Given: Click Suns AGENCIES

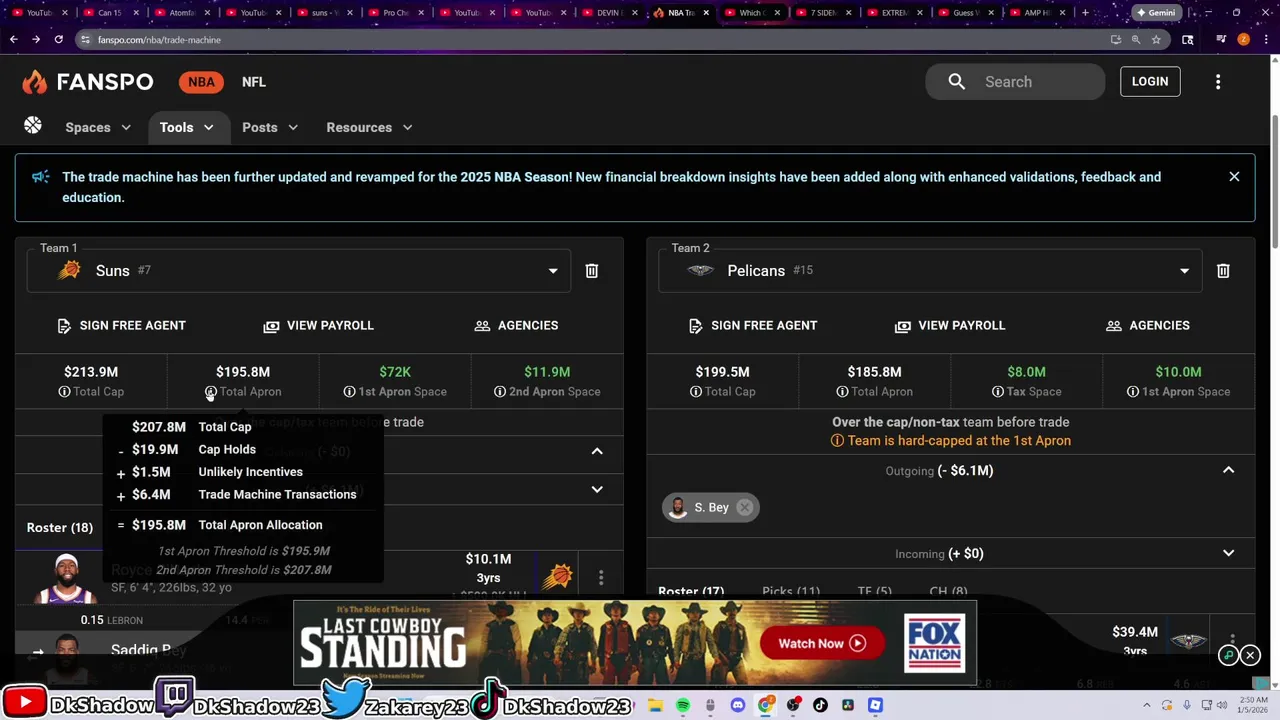Looking at the screenshot, I should pyautogui.click(x=516, y=325).
